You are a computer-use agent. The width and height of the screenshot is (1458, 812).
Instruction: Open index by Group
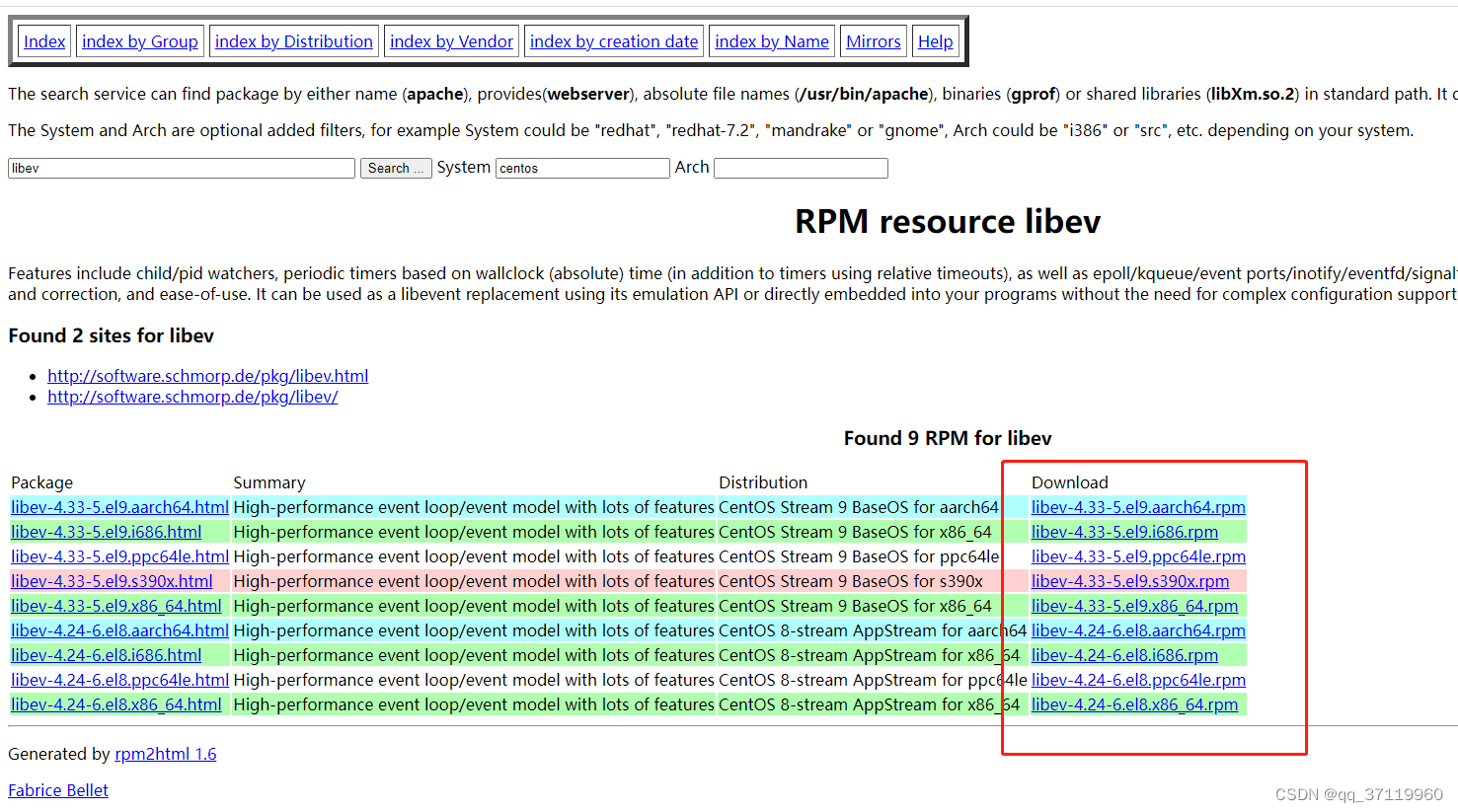tap(140, 41)
